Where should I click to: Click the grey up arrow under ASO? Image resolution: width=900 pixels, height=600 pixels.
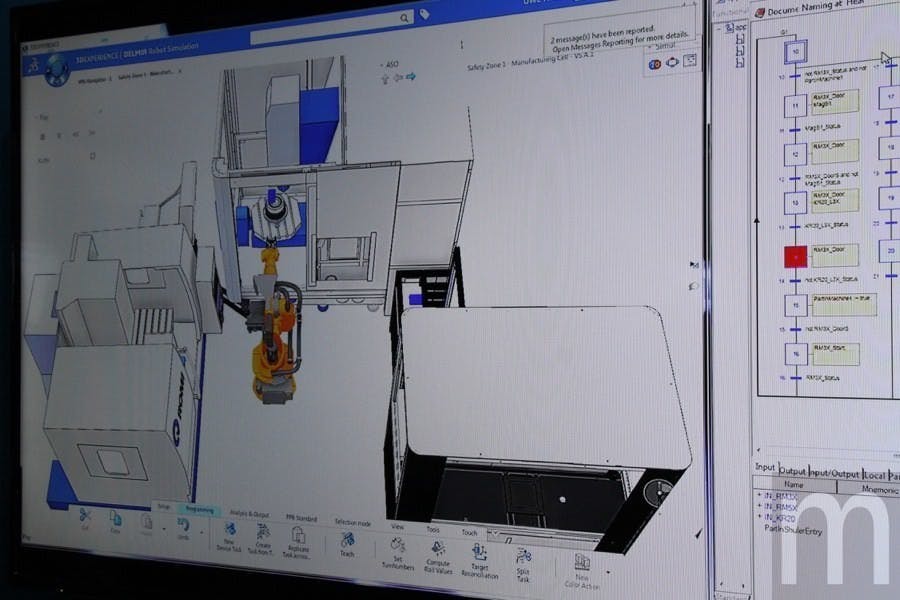click(x=385, y=79)
